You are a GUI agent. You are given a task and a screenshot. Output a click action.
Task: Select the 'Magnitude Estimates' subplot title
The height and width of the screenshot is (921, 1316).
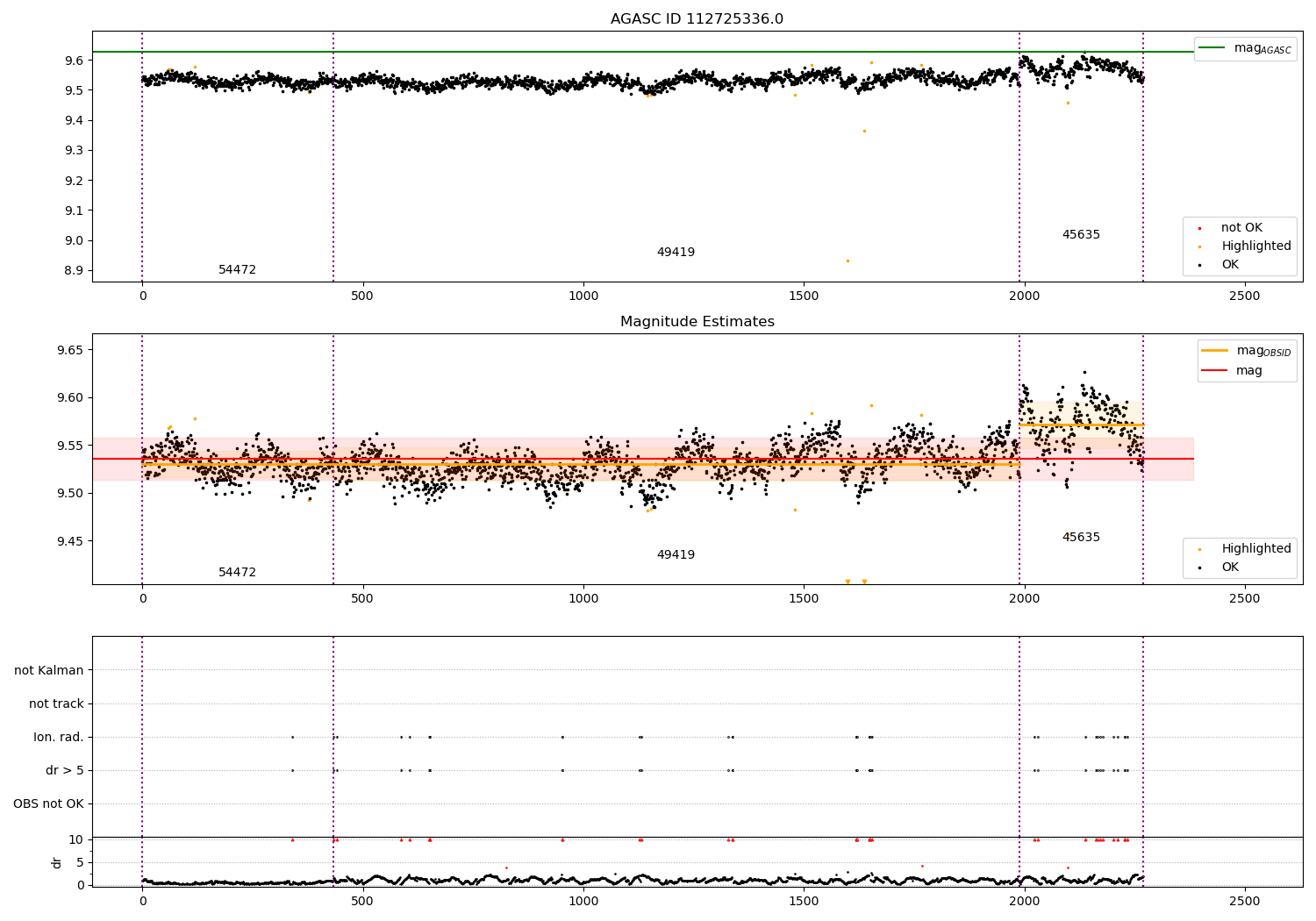(x=697, y=322)
